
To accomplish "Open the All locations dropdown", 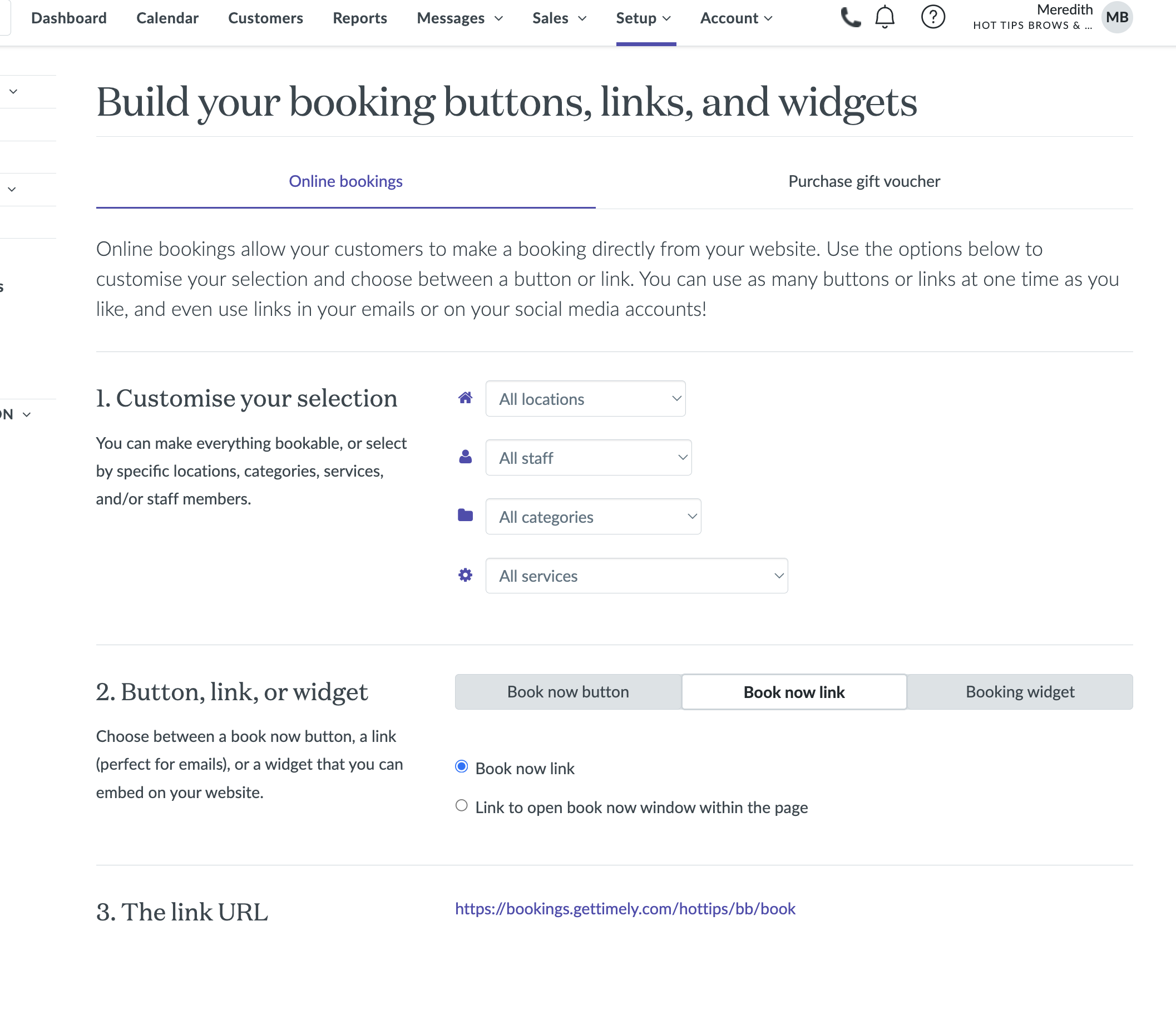I will coord(585,399).
